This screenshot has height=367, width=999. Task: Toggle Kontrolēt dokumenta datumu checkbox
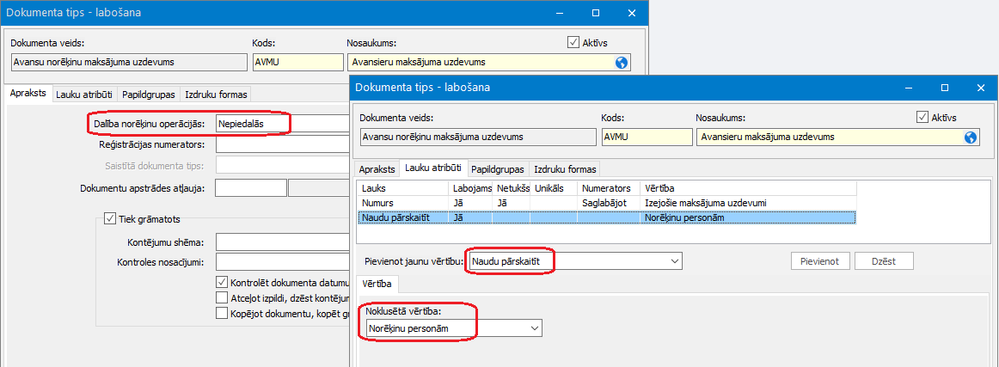coord(222,282)
